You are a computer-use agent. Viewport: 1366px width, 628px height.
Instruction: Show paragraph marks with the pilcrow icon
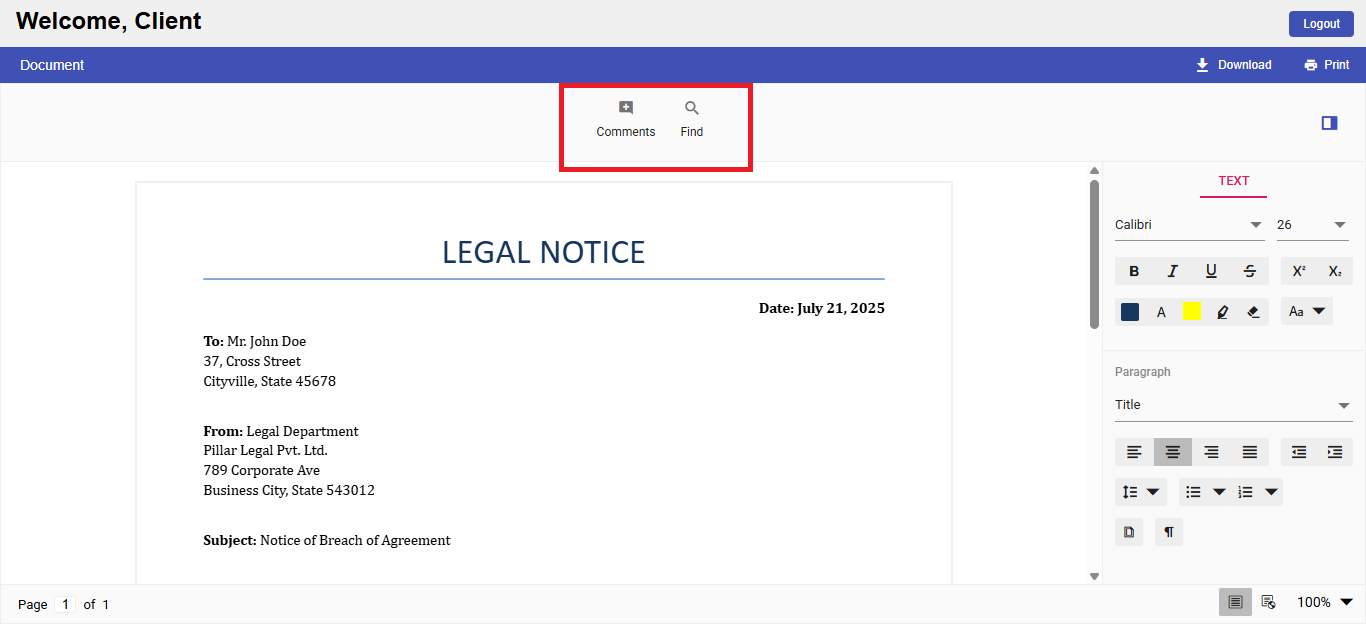pos(1168,531)
